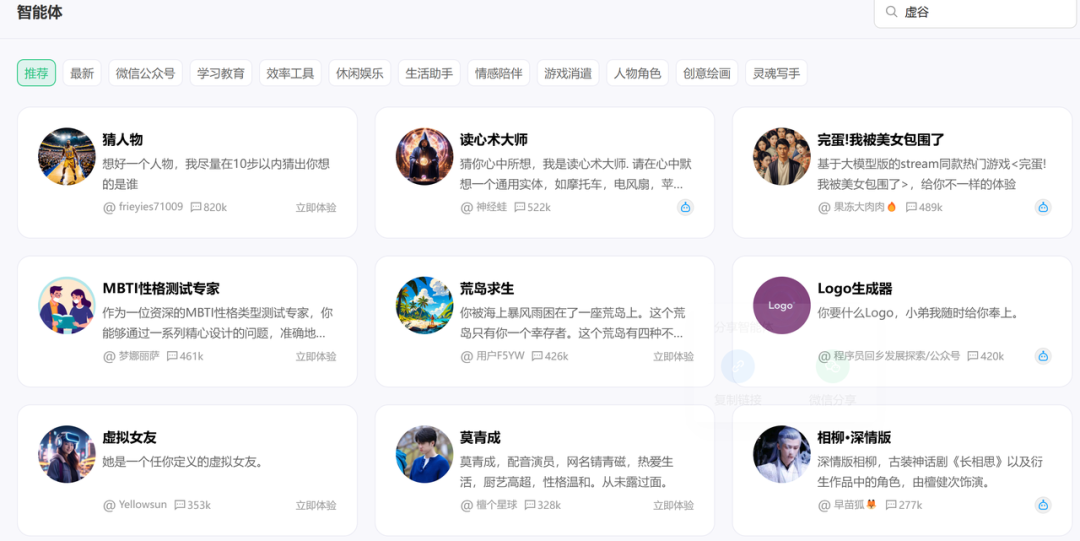1080x541 pixels.
Task: Click author name frieyies71009
Action: (x=151, y=207)
